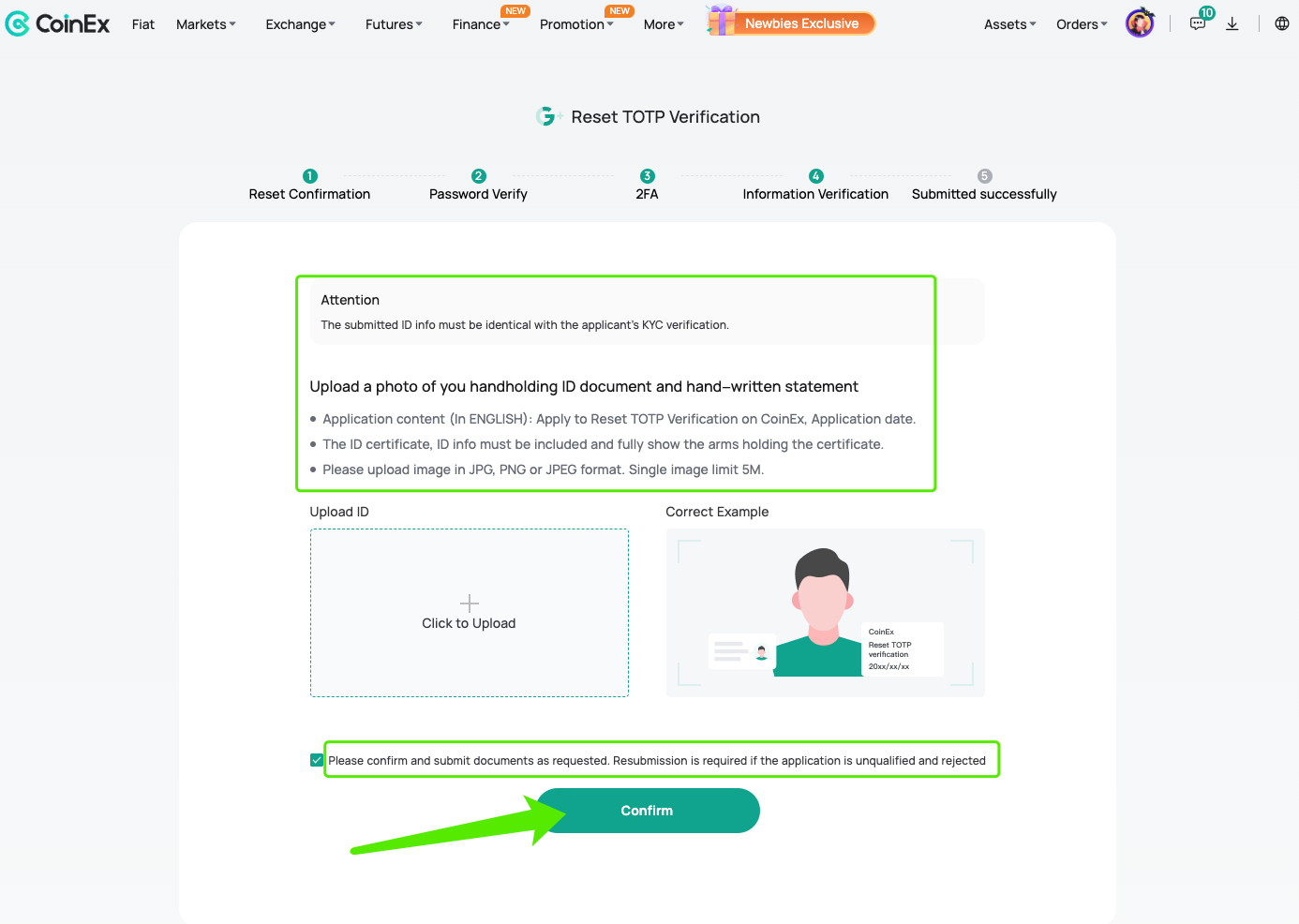
Task: Open the Promotion menu
Action: [577, 24]
